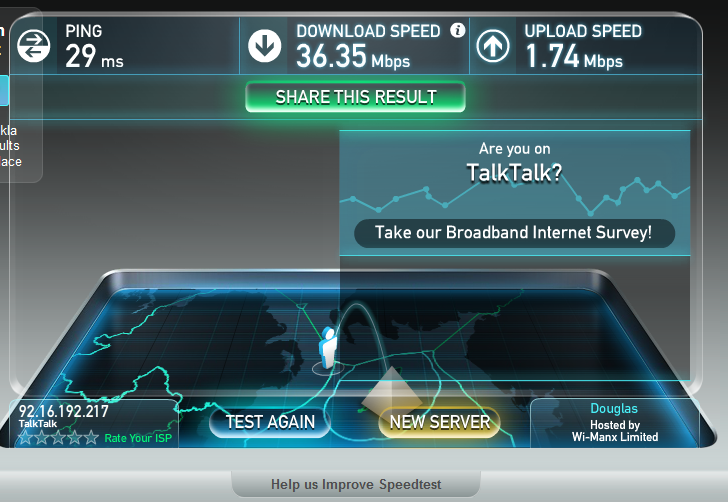
Task: Open Help us Improve Speedtest tab
Action: (x=356, y=484)
